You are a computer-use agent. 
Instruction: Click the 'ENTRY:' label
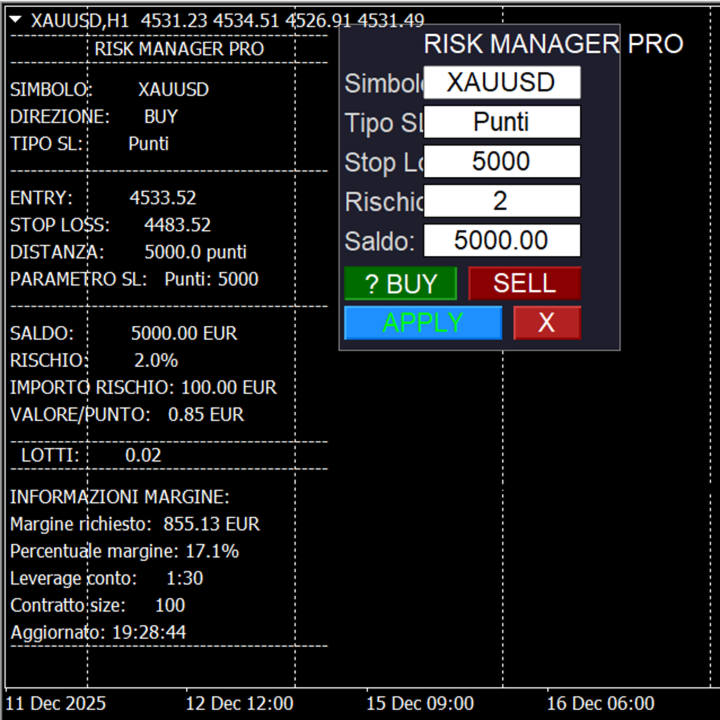[41, 198]
